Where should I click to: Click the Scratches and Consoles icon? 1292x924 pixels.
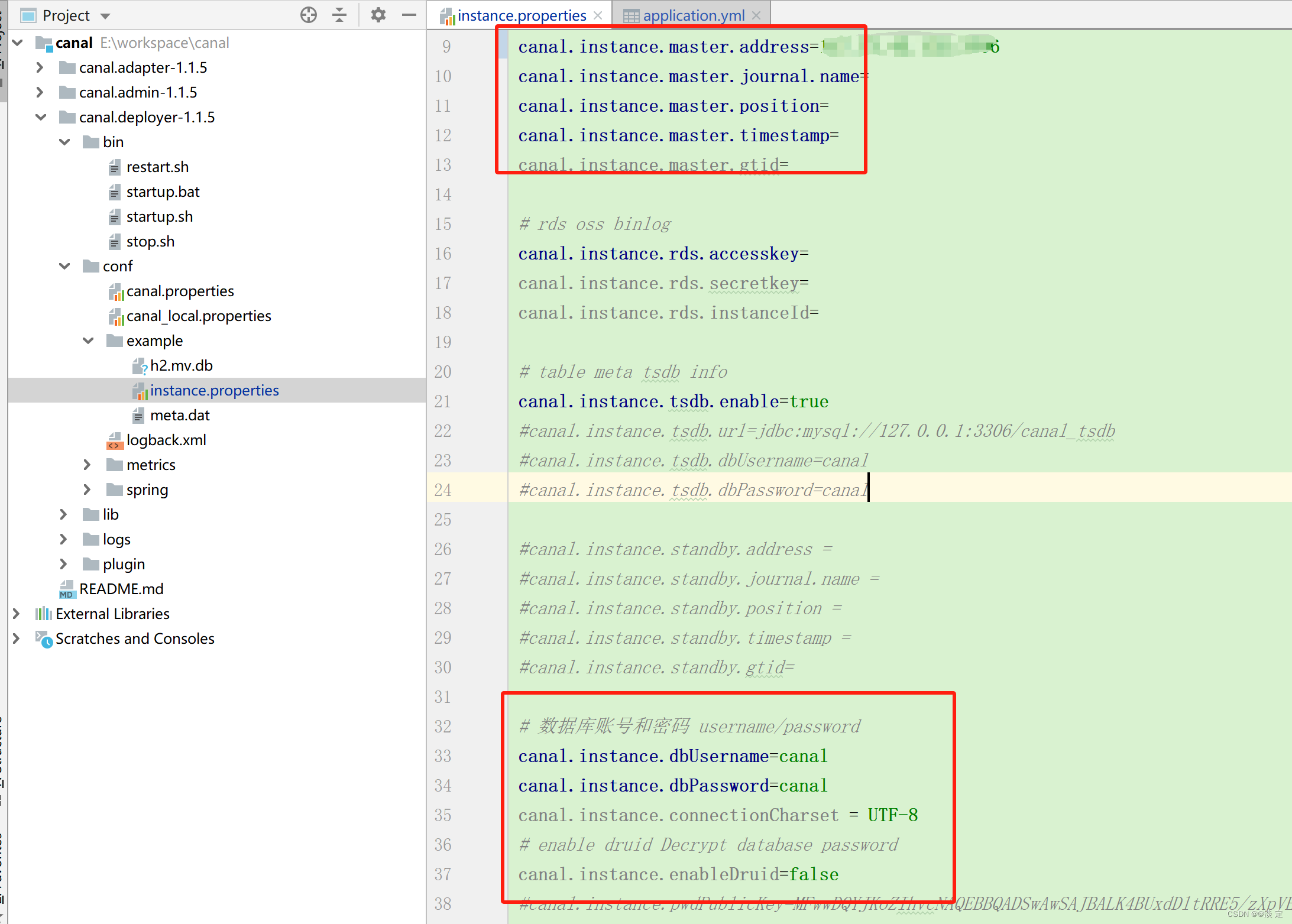tap(44, 638)
